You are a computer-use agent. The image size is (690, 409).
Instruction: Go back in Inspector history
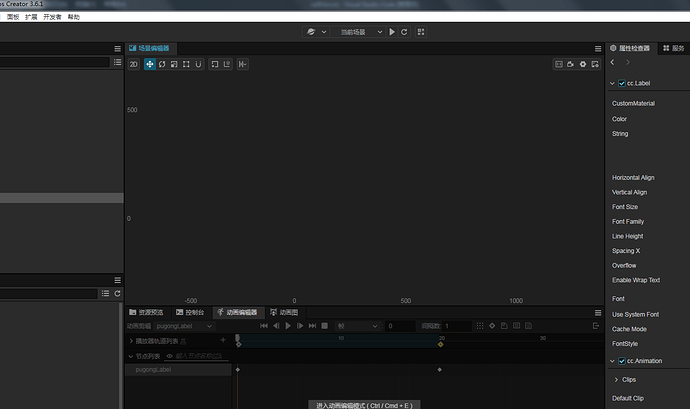tap(613, 63)
